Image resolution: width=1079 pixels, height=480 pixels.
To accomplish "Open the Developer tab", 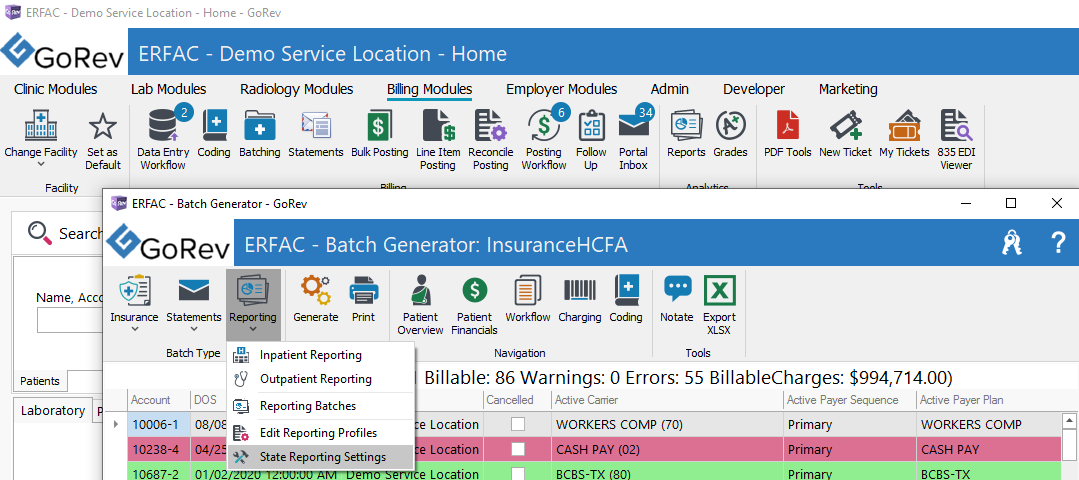I will tap(754, 89).
